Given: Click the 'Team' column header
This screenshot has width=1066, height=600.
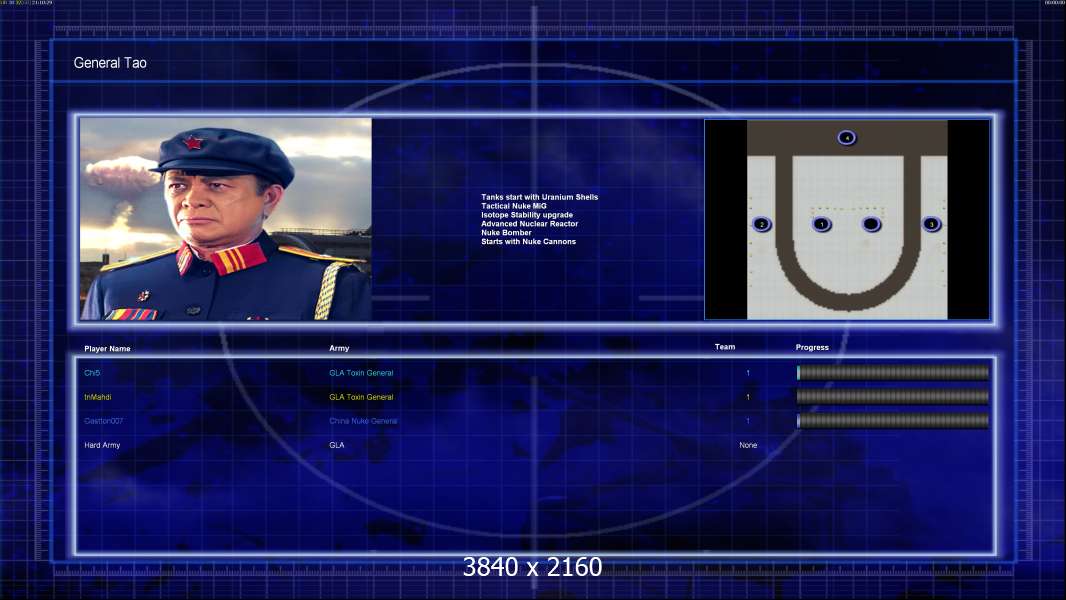Looking at the screenshot, I should pos(725,347).
